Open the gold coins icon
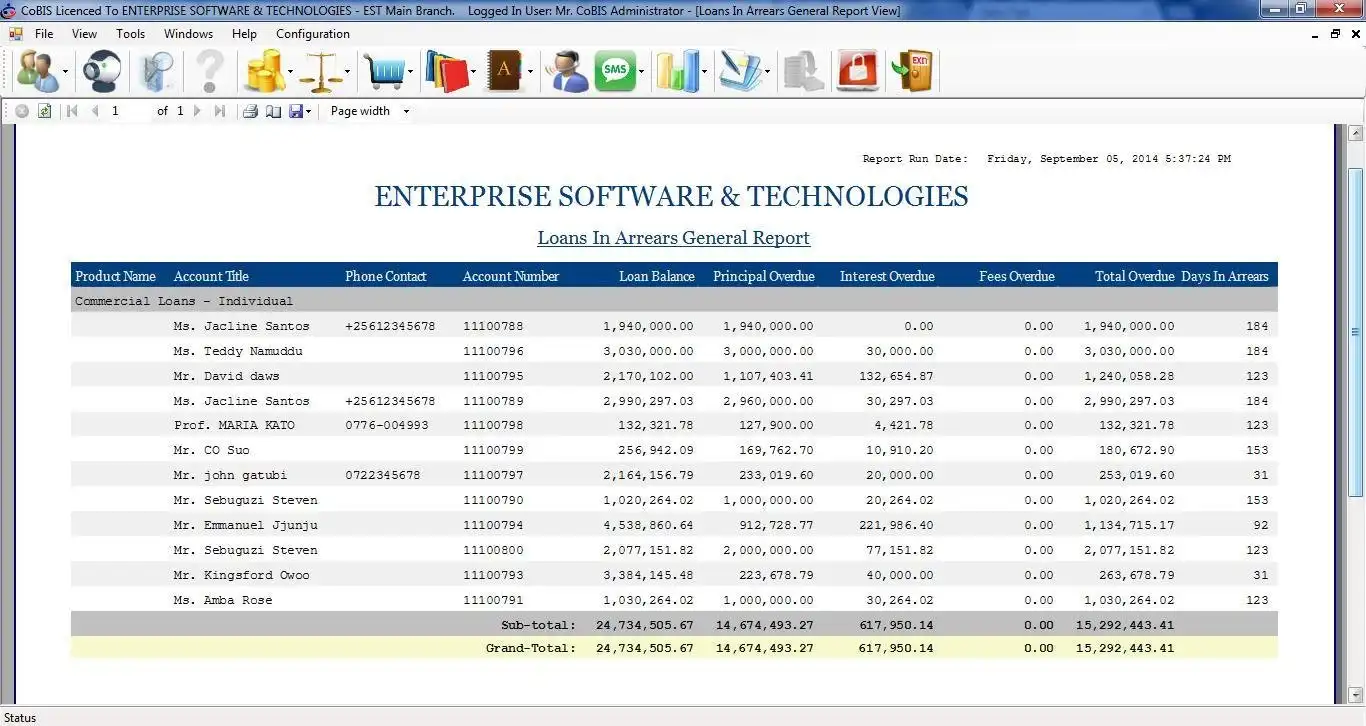The width and height of the screenshot is (1366, 726). click(264, 71)
